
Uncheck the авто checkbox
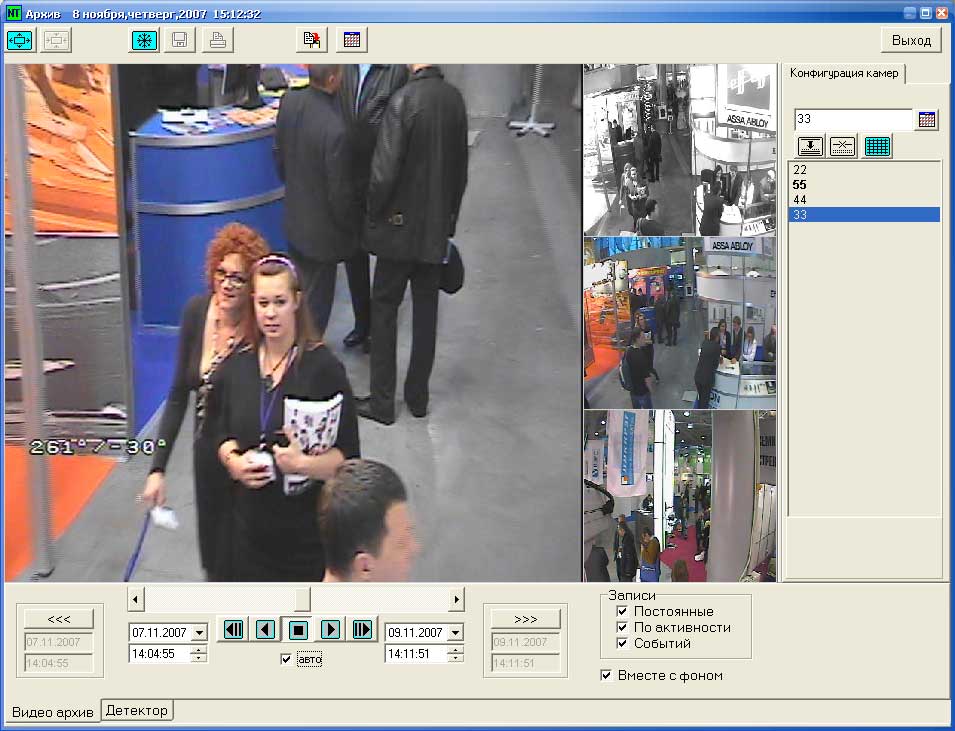[287, 659]
